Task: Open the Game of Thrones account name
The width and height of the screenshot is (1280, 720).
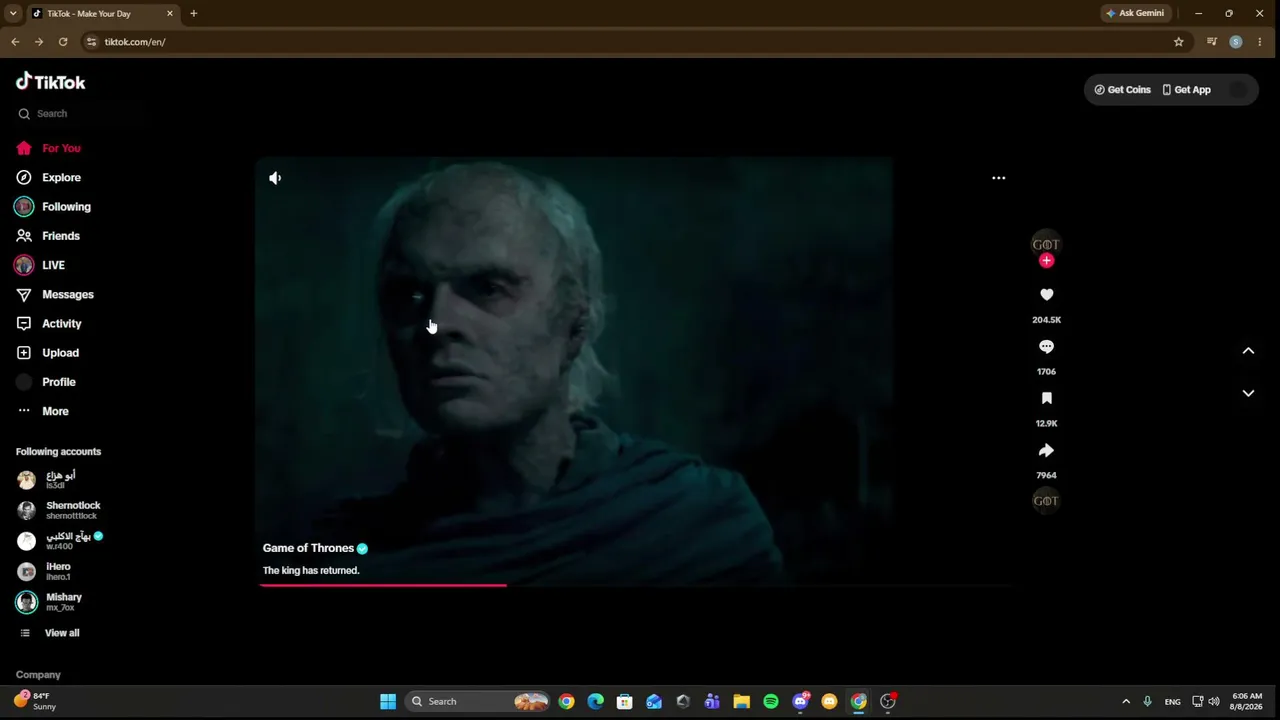Action: (308, 548)
